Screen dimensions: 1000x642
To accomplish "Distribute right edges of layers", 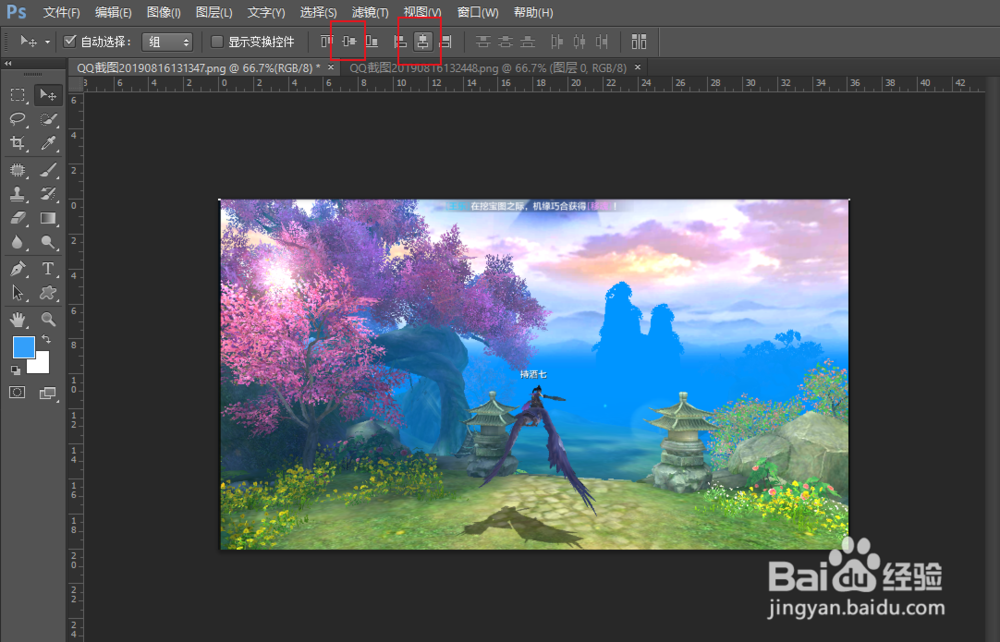I will coord(601,41).
